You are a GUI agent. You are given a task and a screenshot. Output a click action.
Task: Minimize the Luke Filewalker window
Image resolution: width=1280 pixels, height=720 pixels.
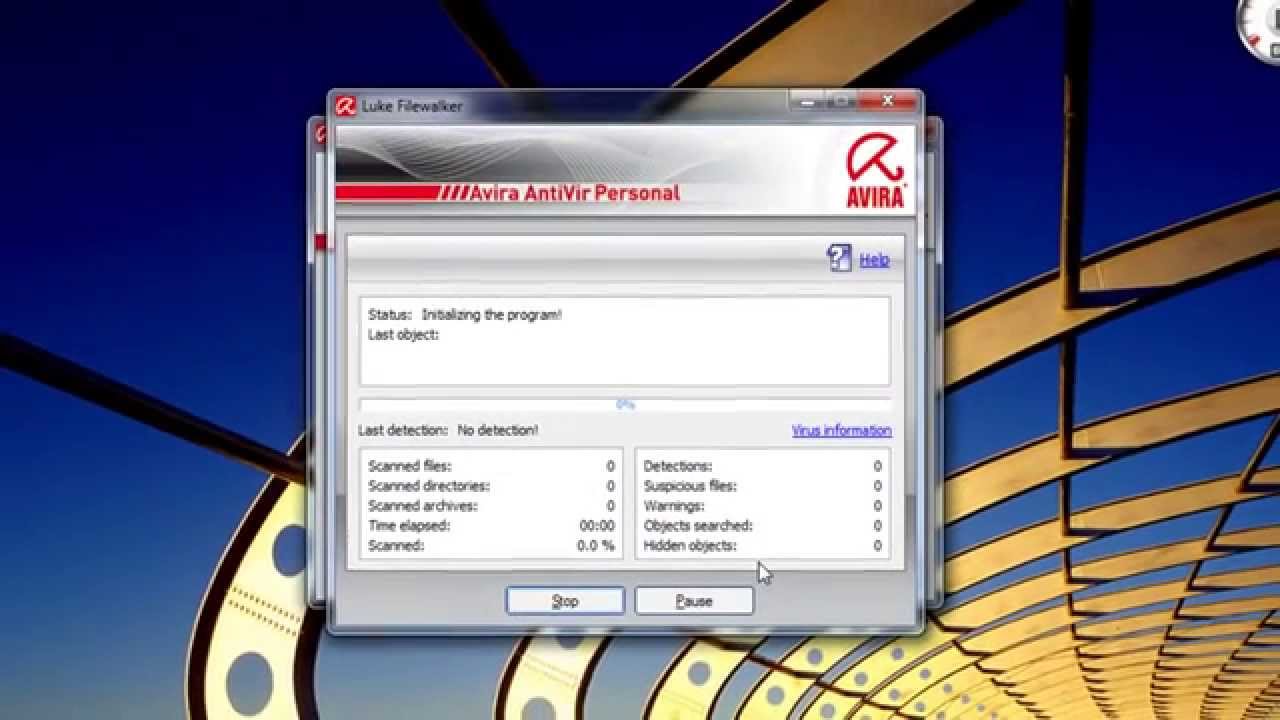[x=807, y=101]
